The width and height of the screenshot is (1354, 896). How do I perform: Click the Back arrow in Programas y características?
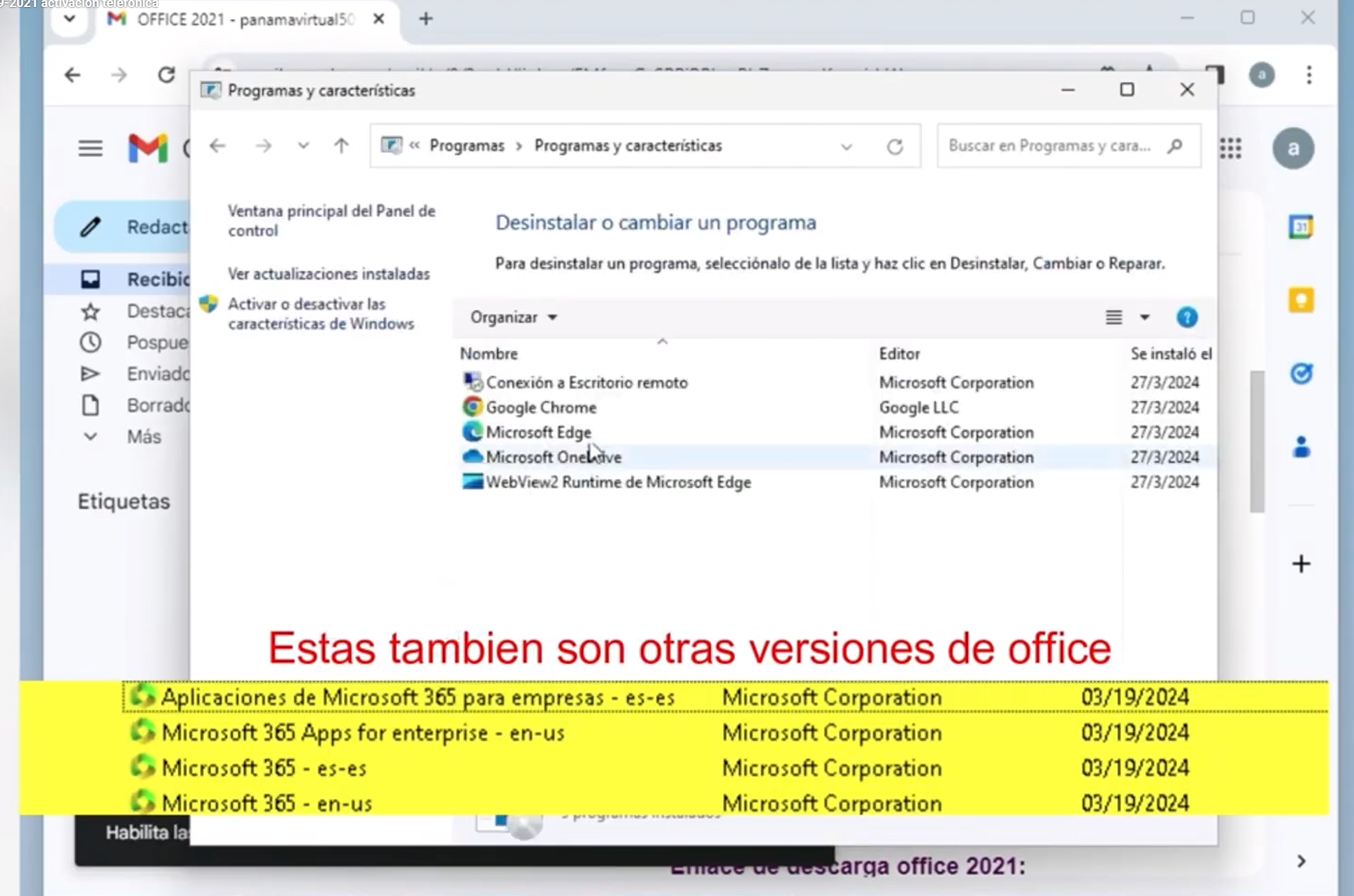217,145
